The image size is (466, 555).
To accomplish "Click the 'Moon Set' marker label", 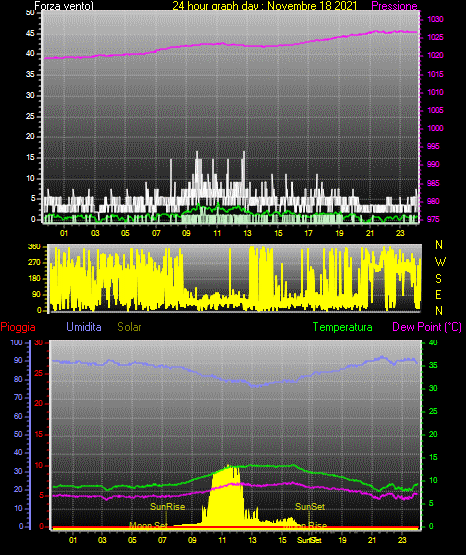I will click(148, 525).
